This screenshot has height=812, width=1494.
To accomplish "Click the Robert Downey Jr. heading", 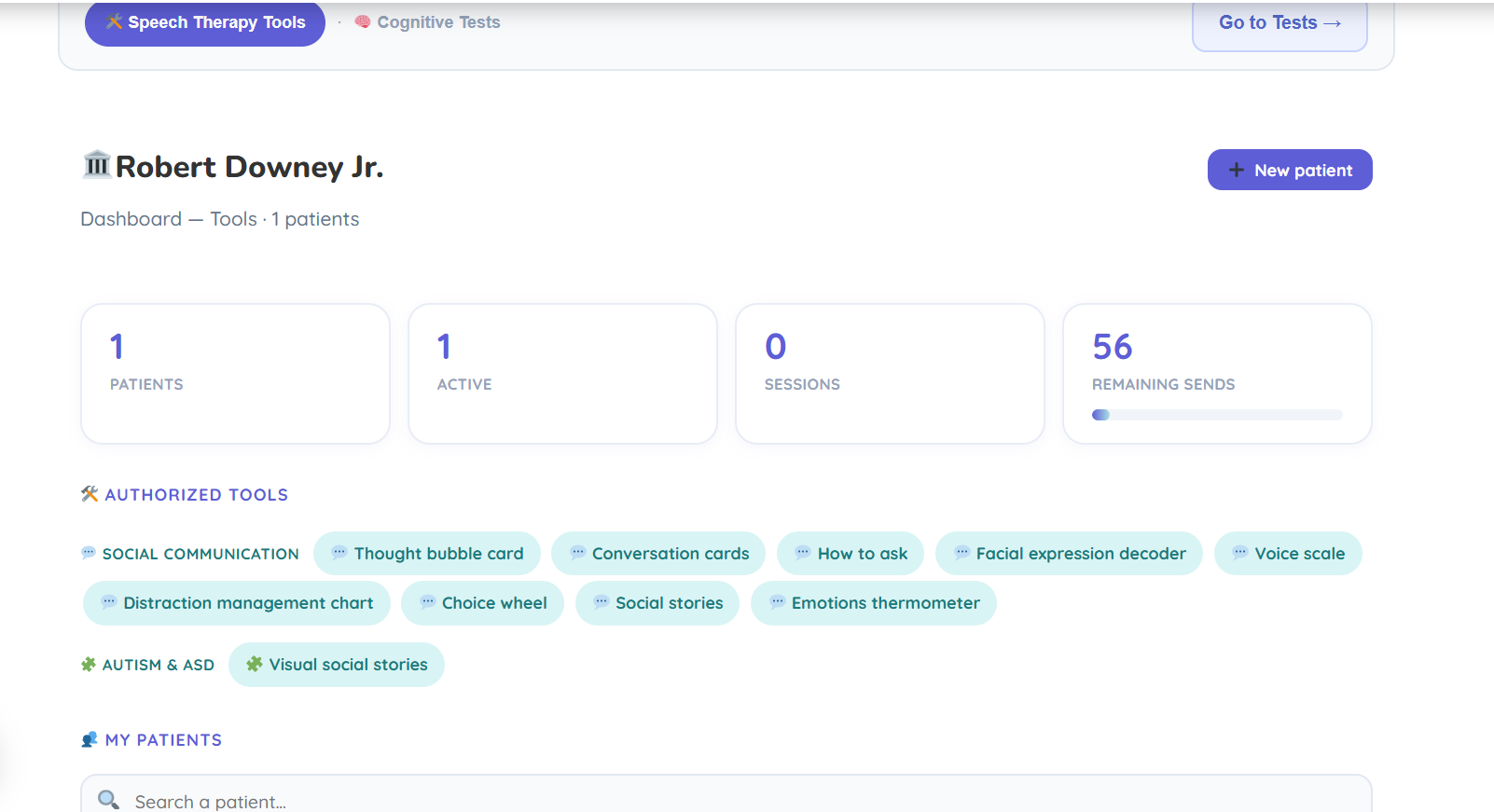I will tap(249, 167).
